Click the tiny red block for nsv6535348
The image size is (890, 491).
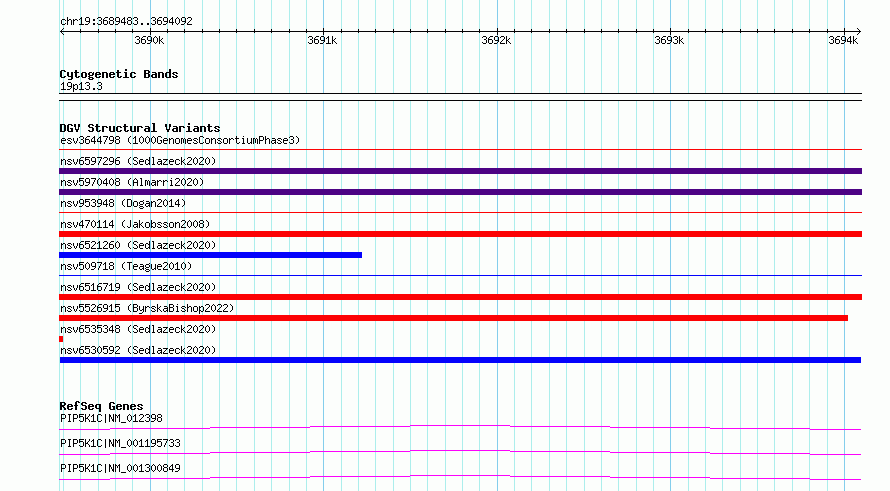coord(61,339)
